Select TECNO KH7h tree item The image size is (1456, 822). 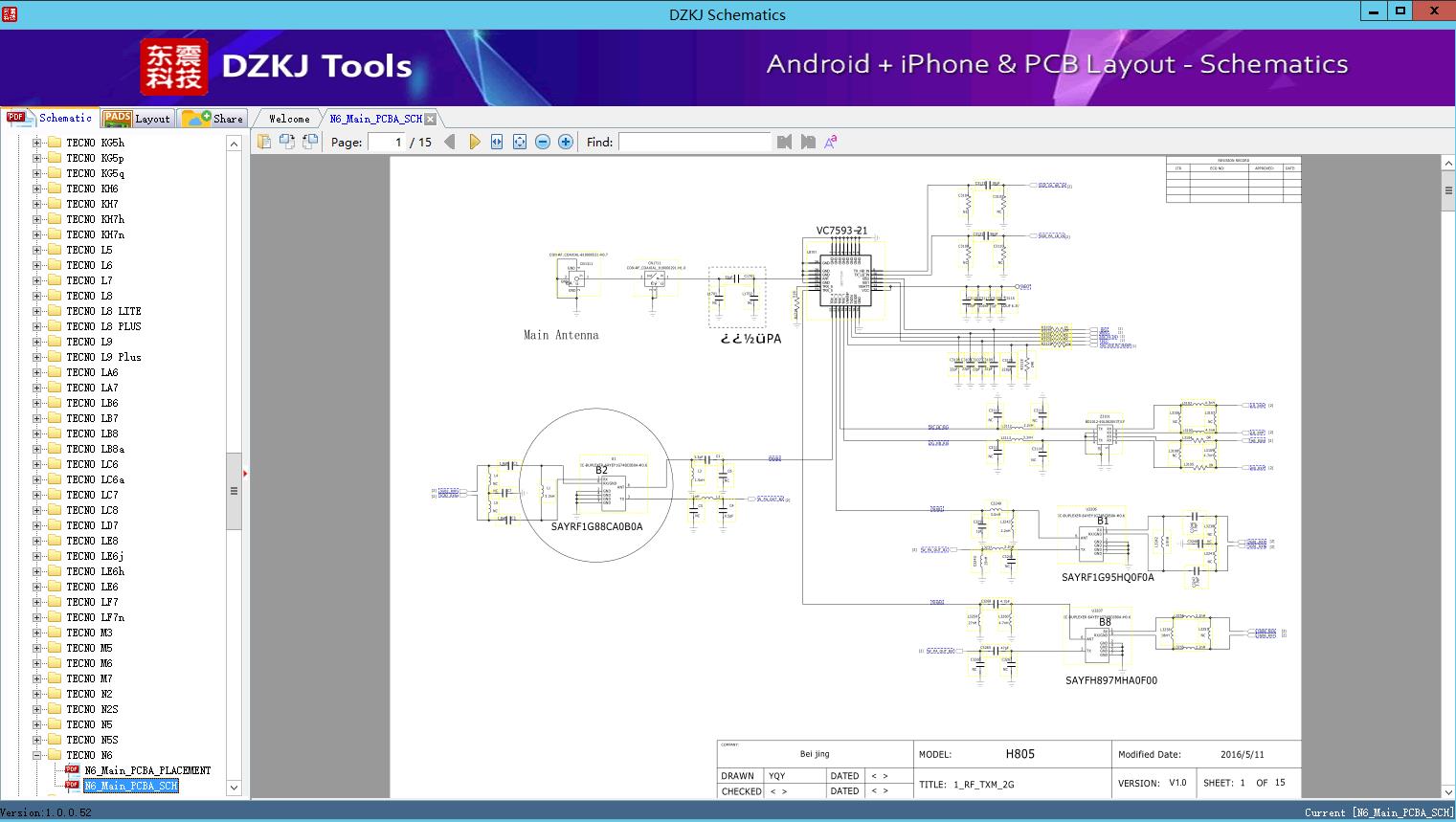pyautogui.click(x=95, y=219)
